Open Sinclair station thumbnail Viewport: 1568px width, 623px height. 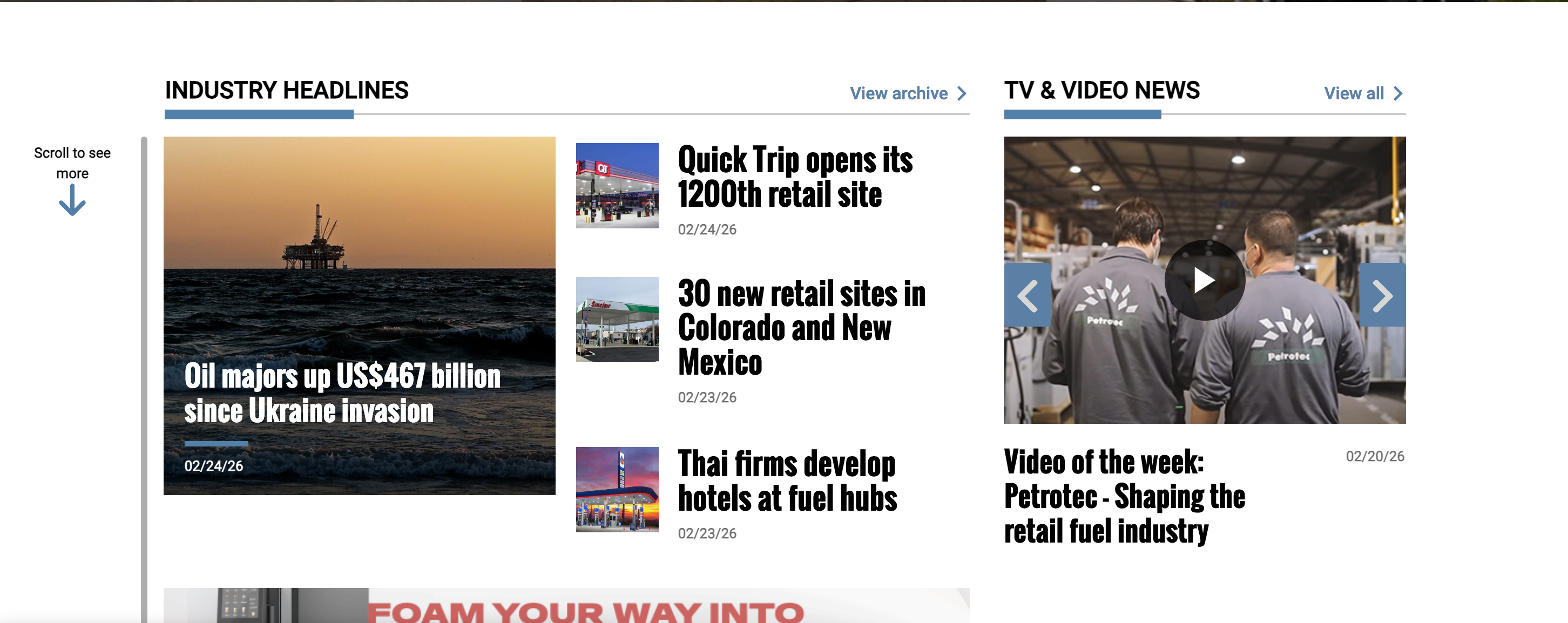(x=617, y=320)
